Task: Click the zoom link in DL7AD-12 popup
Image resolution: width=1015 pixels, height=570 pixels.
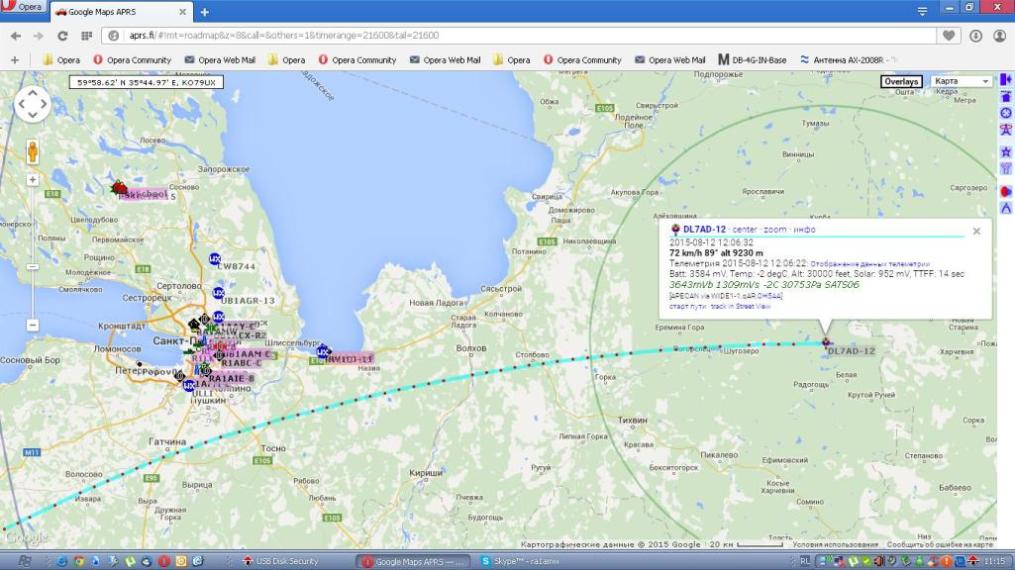Action: coord(774,230)
